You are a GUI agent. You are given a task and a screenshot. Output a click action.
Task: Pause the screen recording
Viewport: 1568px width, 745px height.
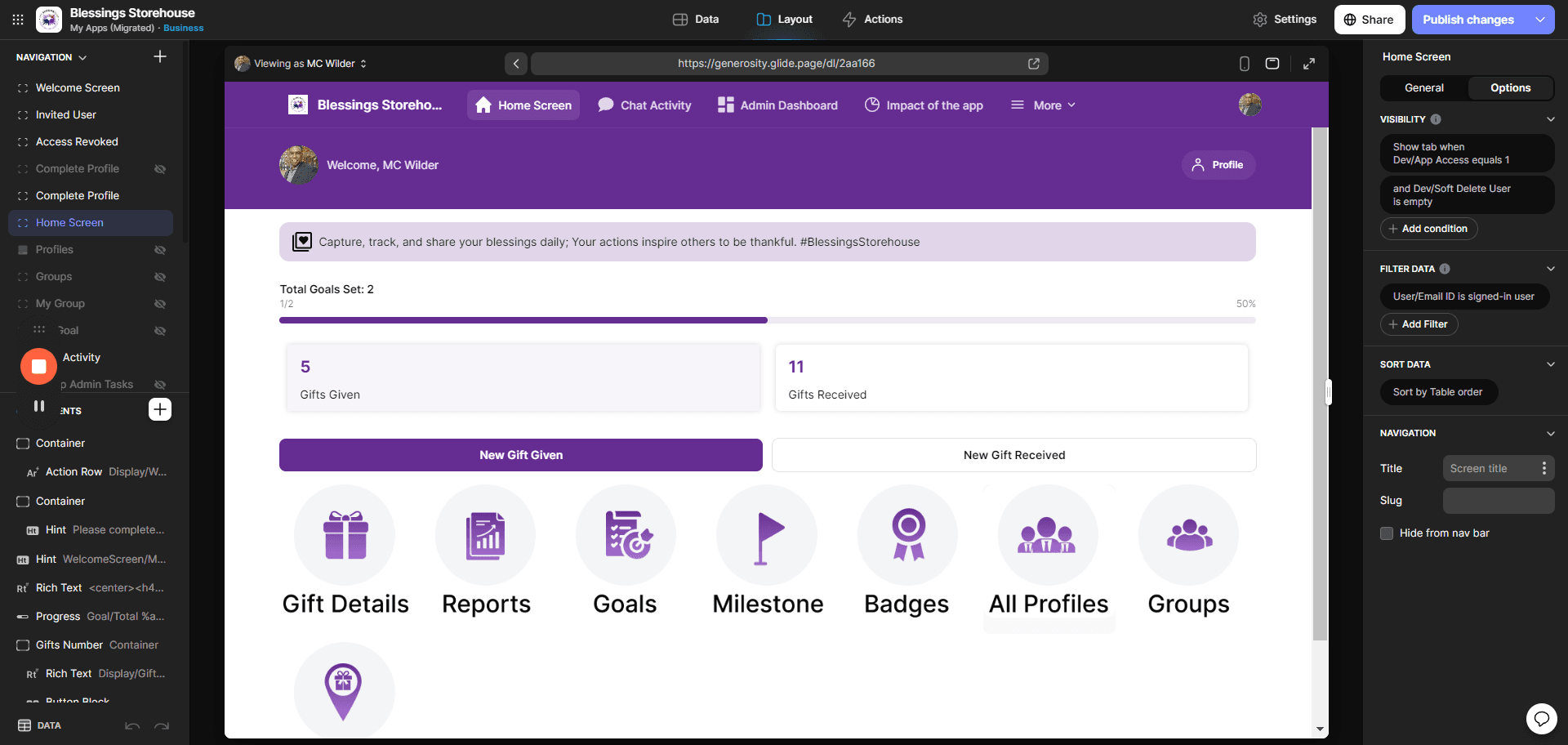point(38,406)
